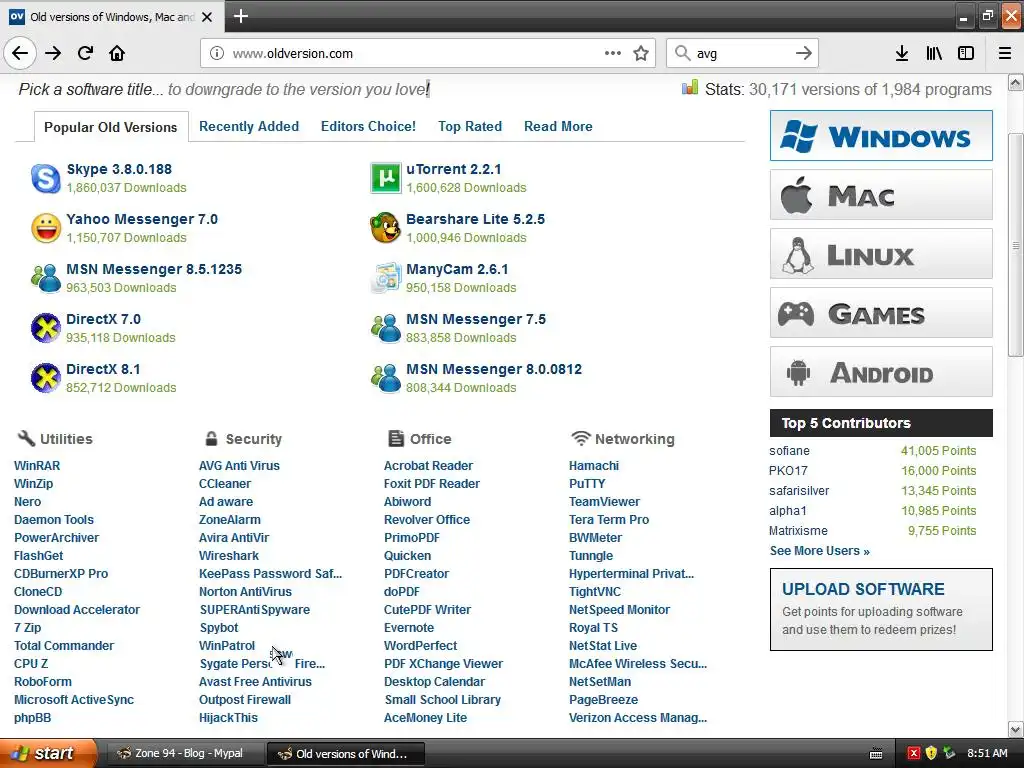The width and height of the screenshot is (1024, 768).
Task: Click the uTorrent green icon
Action: (386, 178)
